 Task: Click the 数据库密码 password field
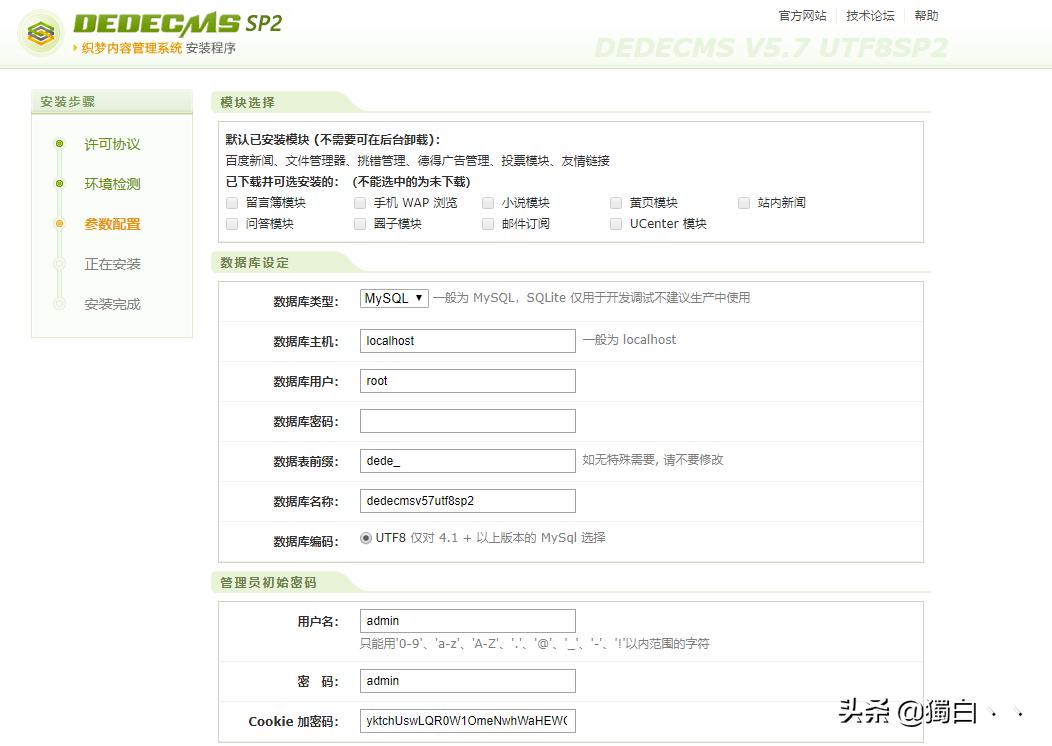tap(467, 420)
